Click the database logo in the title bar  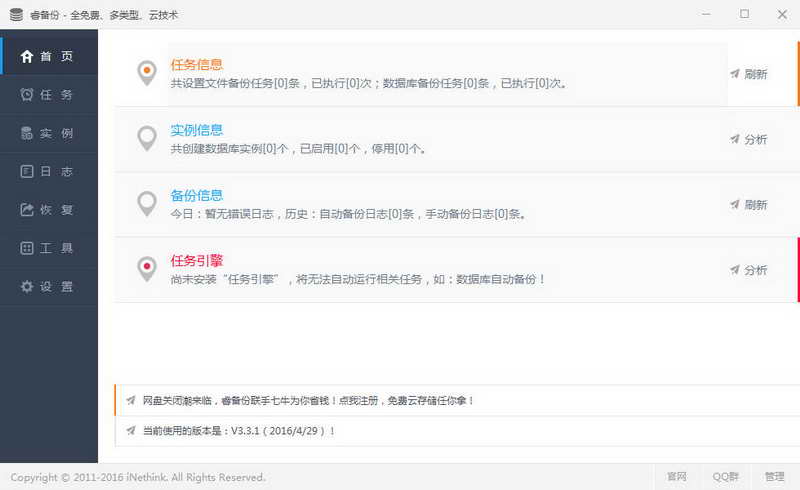(16, 15)
